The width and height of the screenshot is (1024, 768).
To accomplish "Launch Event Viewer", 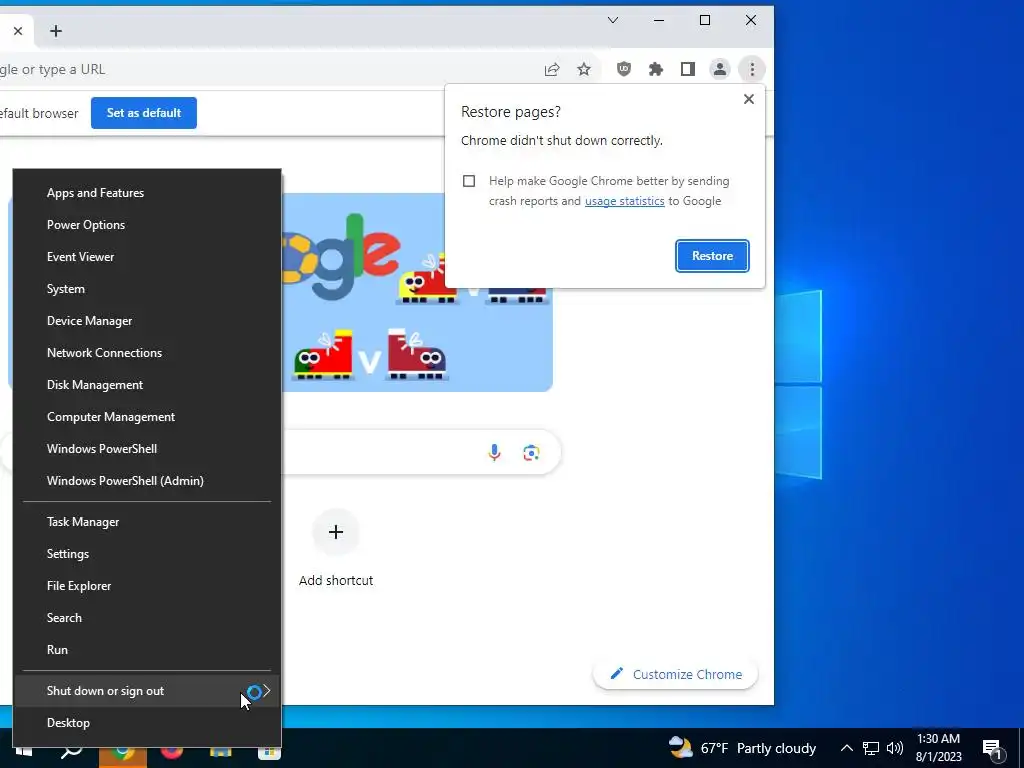I will click(x=147, y=257).
